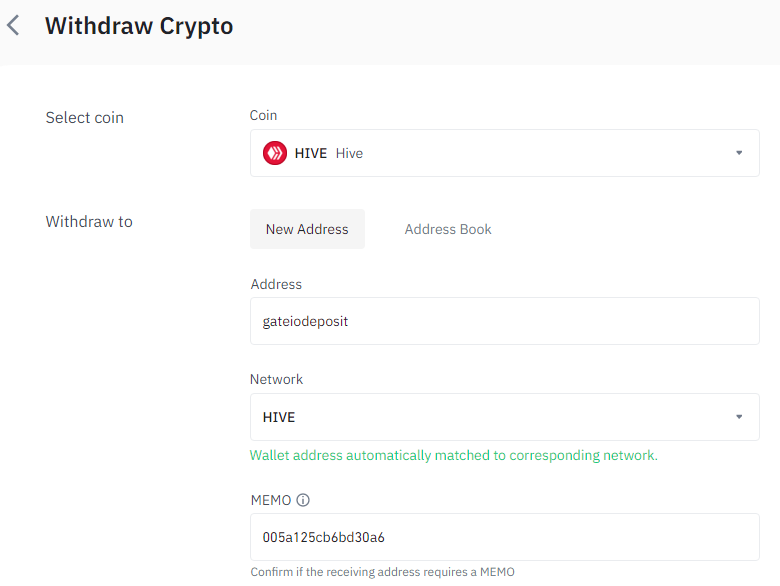Screen dimensions: 780x586
Task: Switch to the Address Book tab
Action: pos(448,229)
